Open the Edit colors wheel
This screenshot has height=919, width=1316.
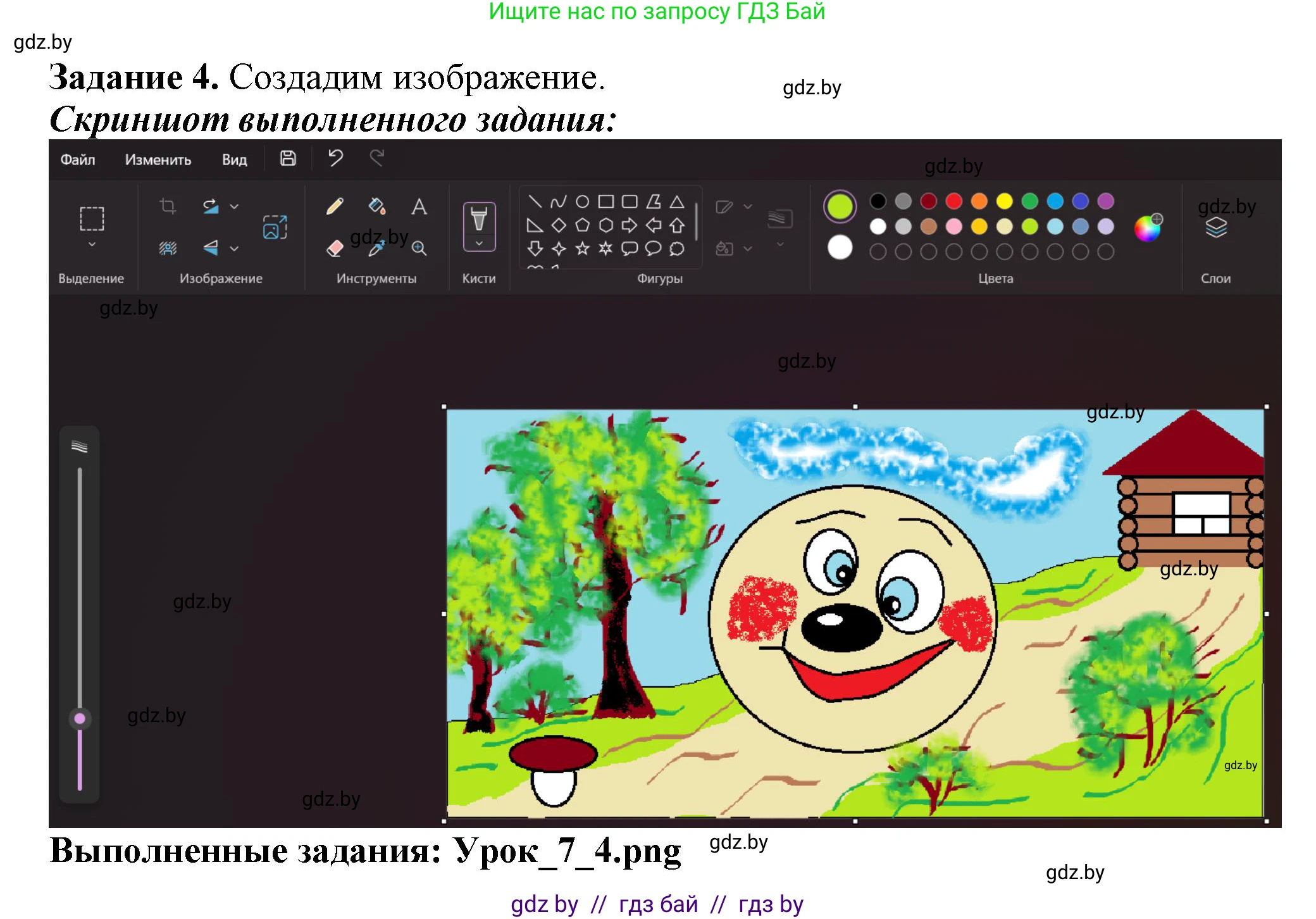(x=1147, y=228)
